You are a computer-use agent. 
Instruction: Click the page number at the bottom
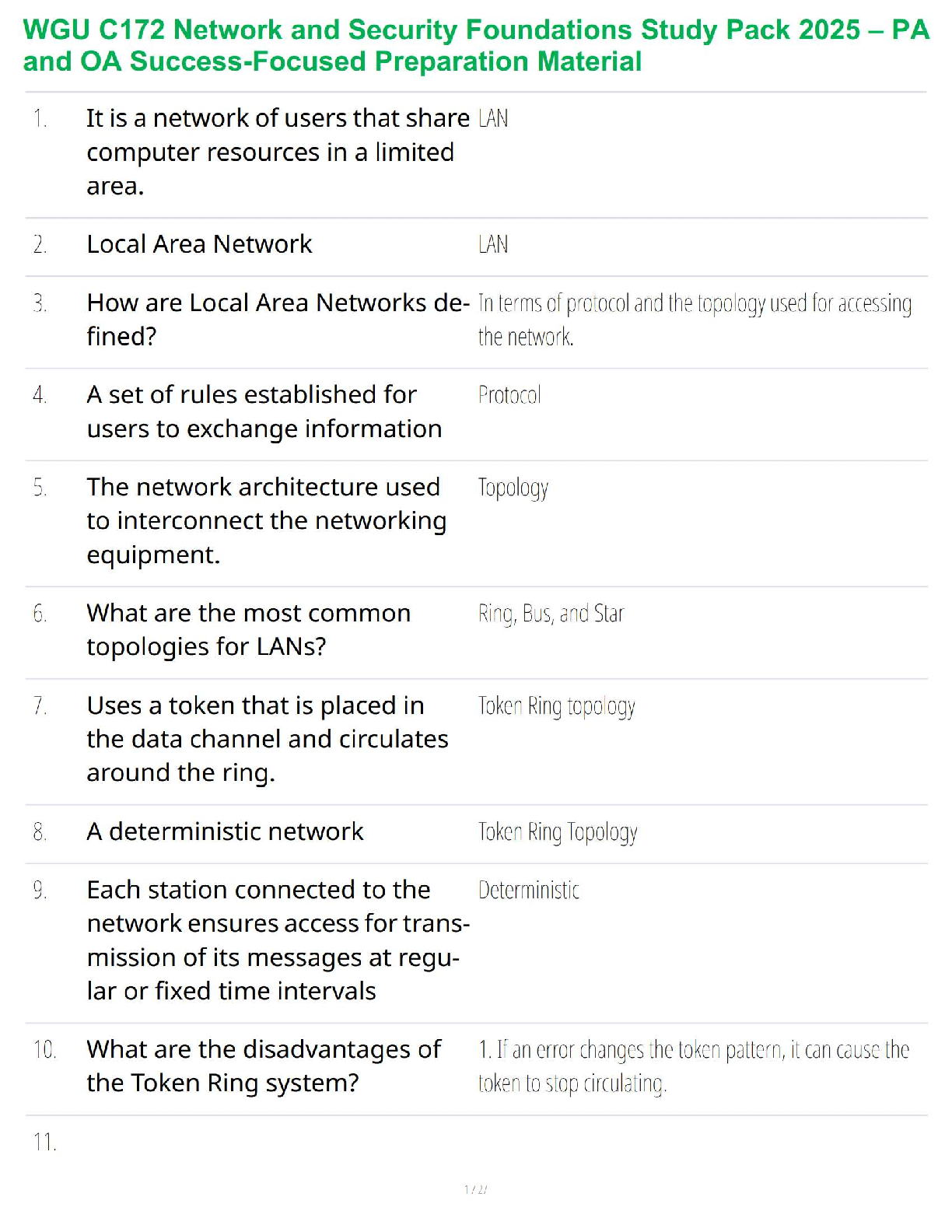click(x=475, y=1189)
